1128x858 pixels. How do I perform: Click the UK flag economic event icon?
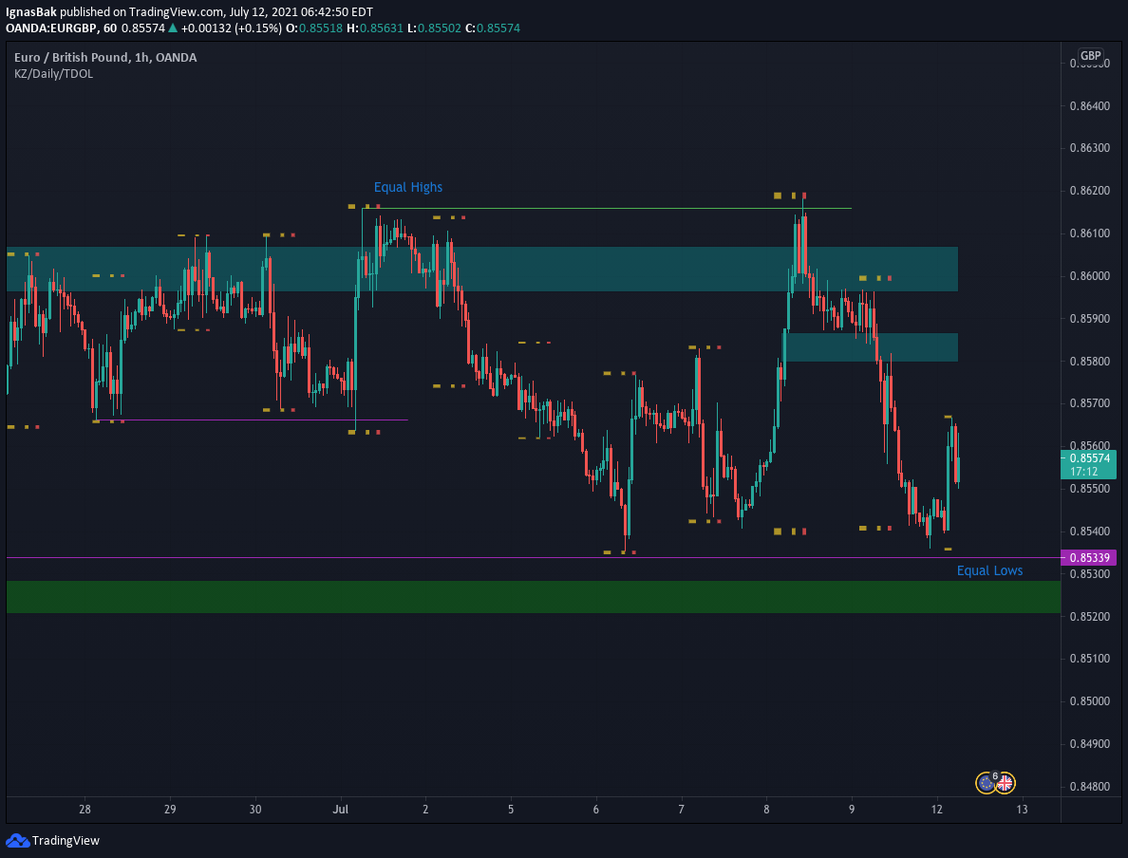pos(1005,782)
